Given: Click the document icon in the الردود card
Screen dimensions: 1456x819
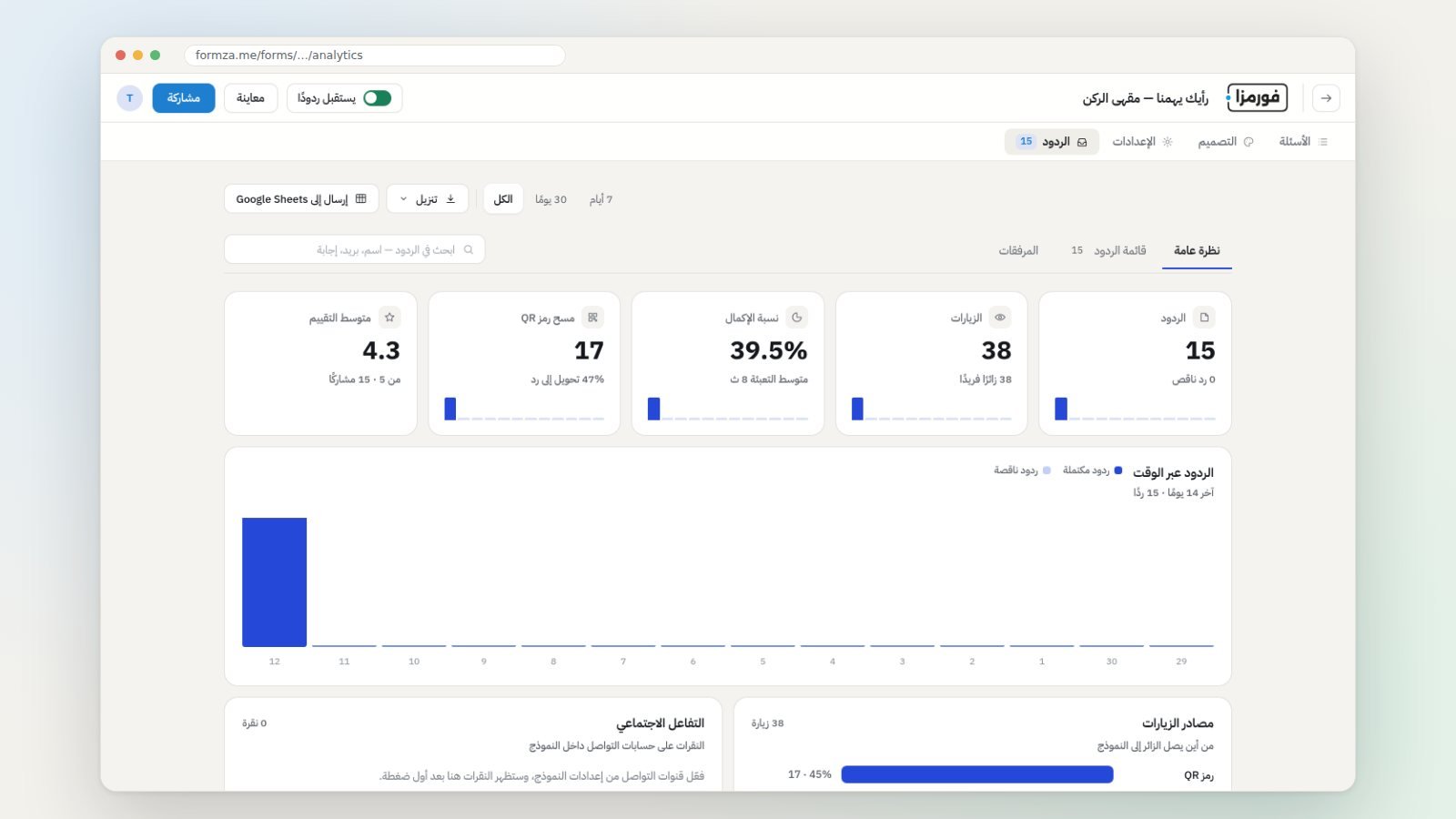Looking at the screenshot, I should point(1204,318).
